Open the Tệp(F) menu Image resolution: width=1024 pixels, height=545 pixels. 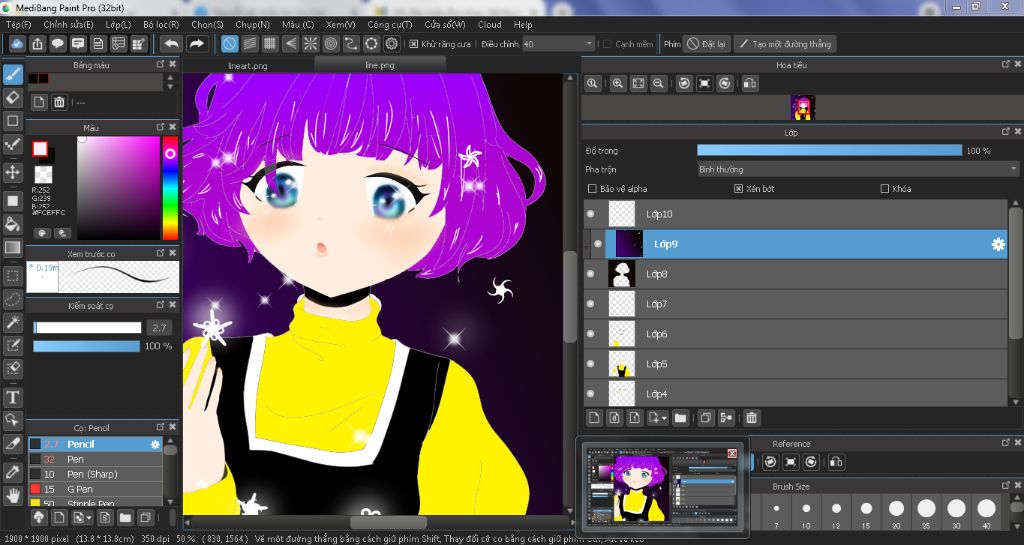point(18,25)
